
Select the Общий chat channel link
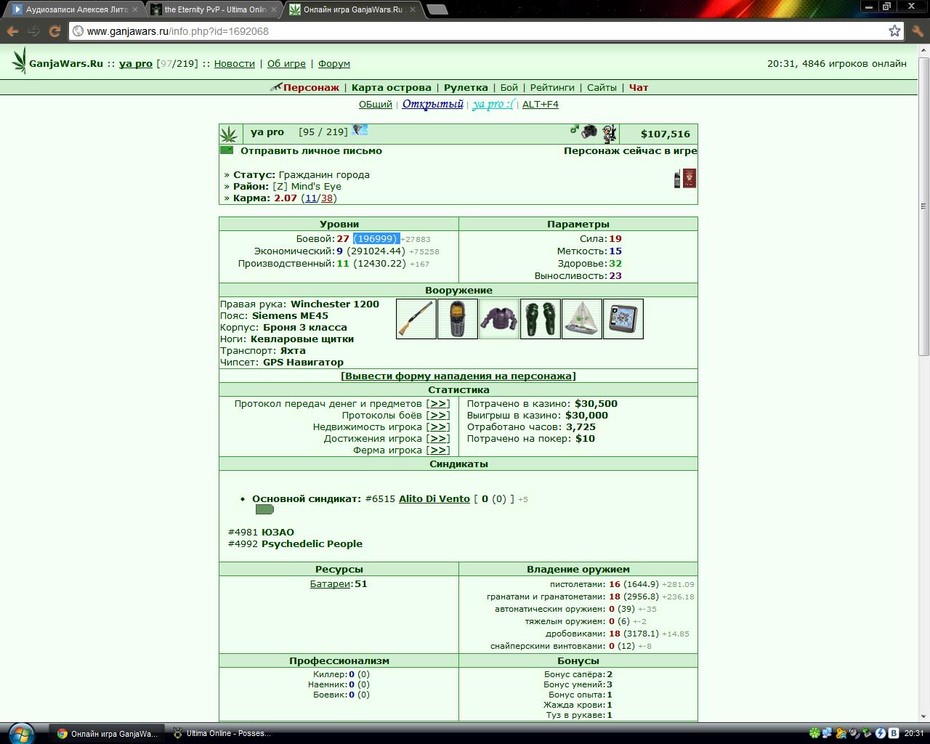click(375, 104)
